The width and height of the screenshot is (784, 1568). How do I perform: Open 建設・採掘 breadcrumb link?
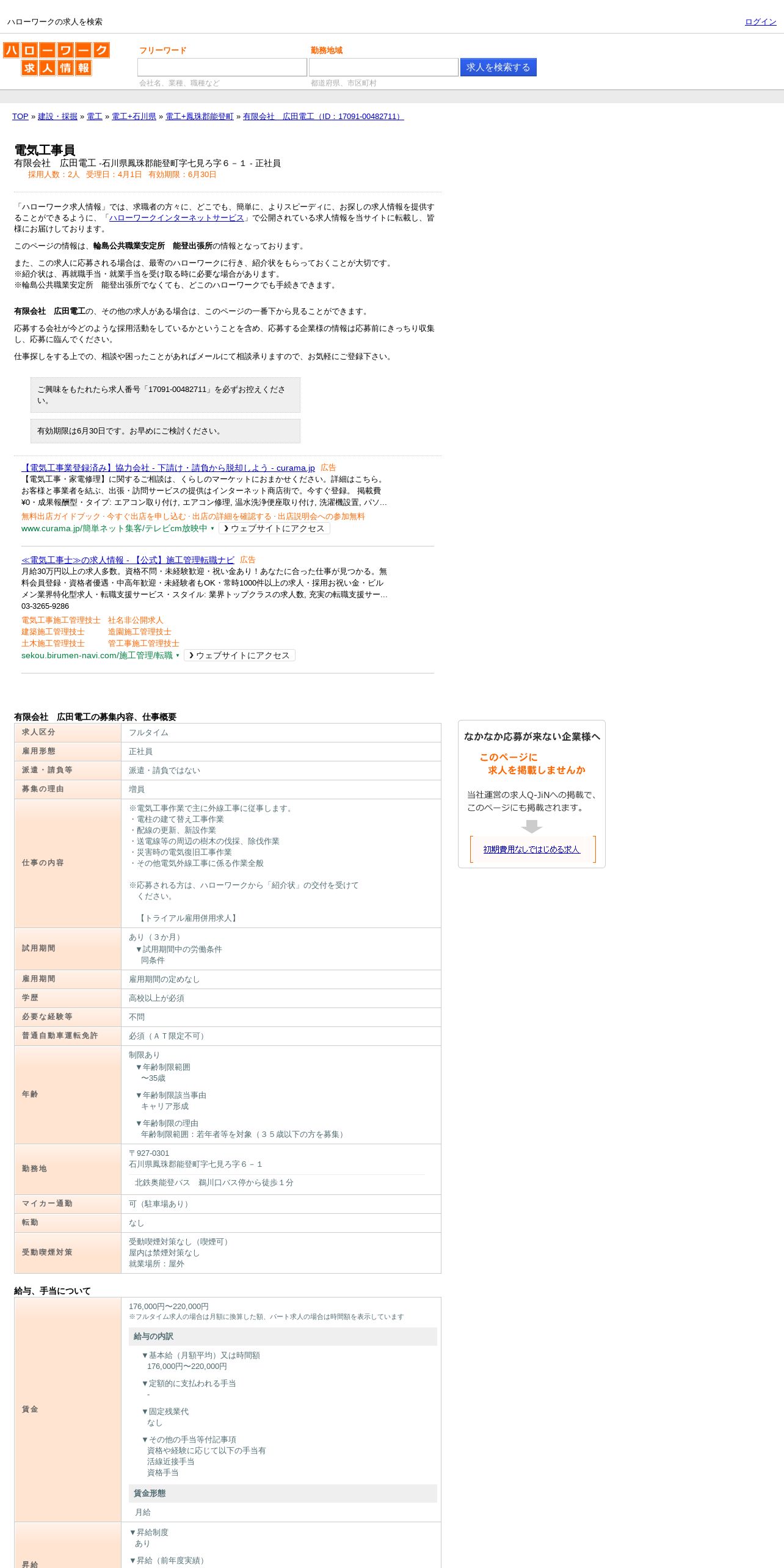coord(57,117)
